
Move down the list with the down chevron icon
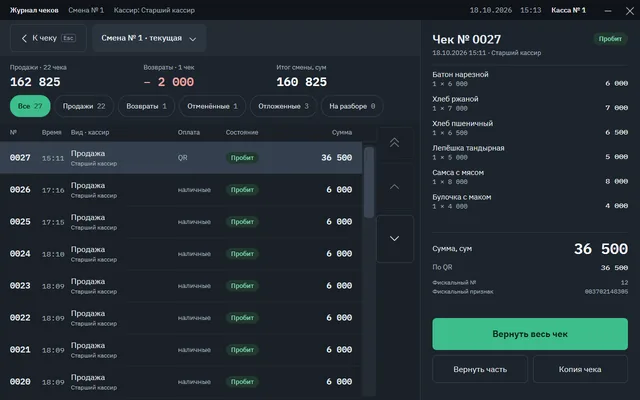tap(394, 238)
